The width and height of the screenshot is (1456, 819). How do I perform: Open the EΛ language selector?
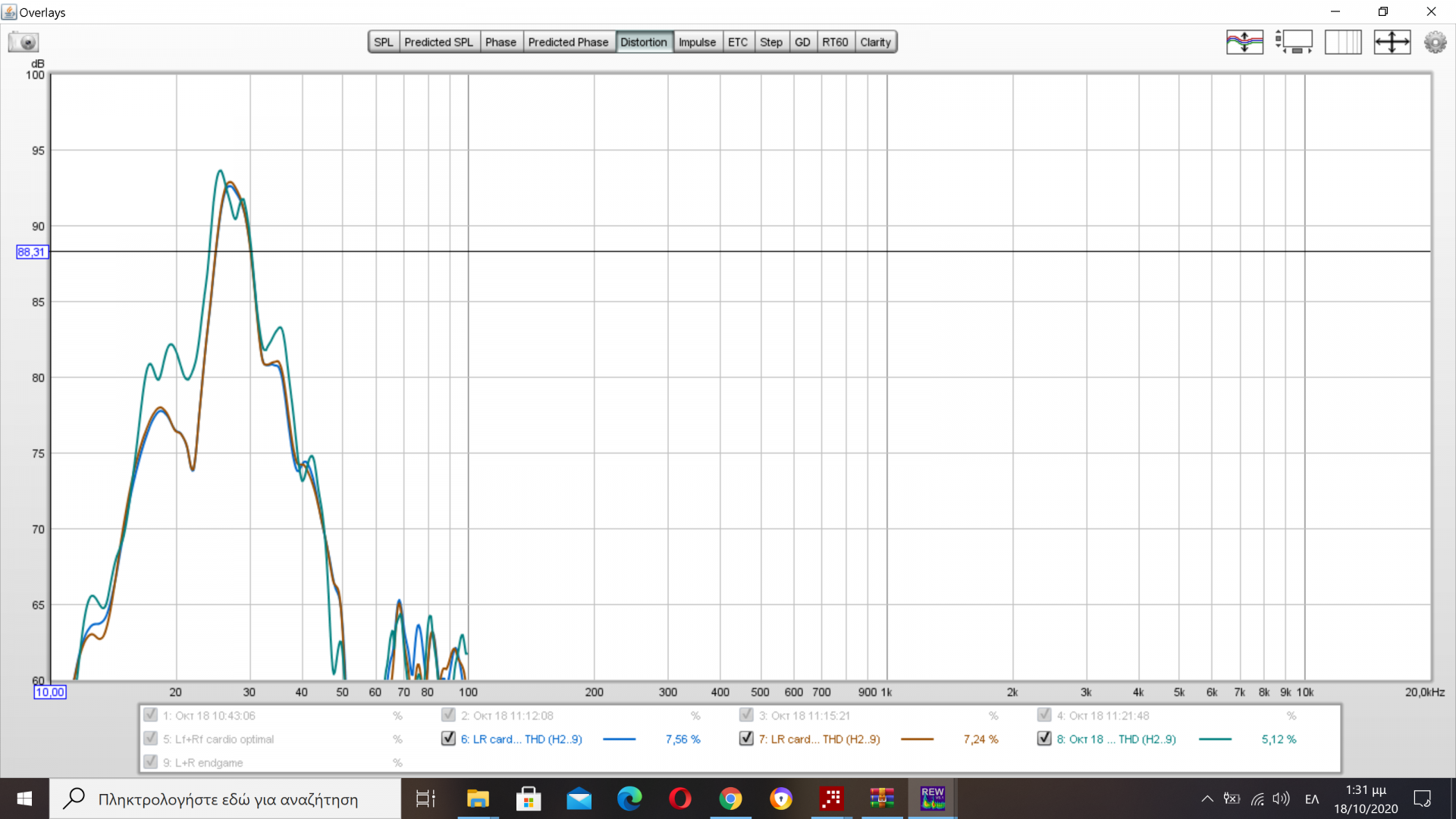[x=1312, y=799]
